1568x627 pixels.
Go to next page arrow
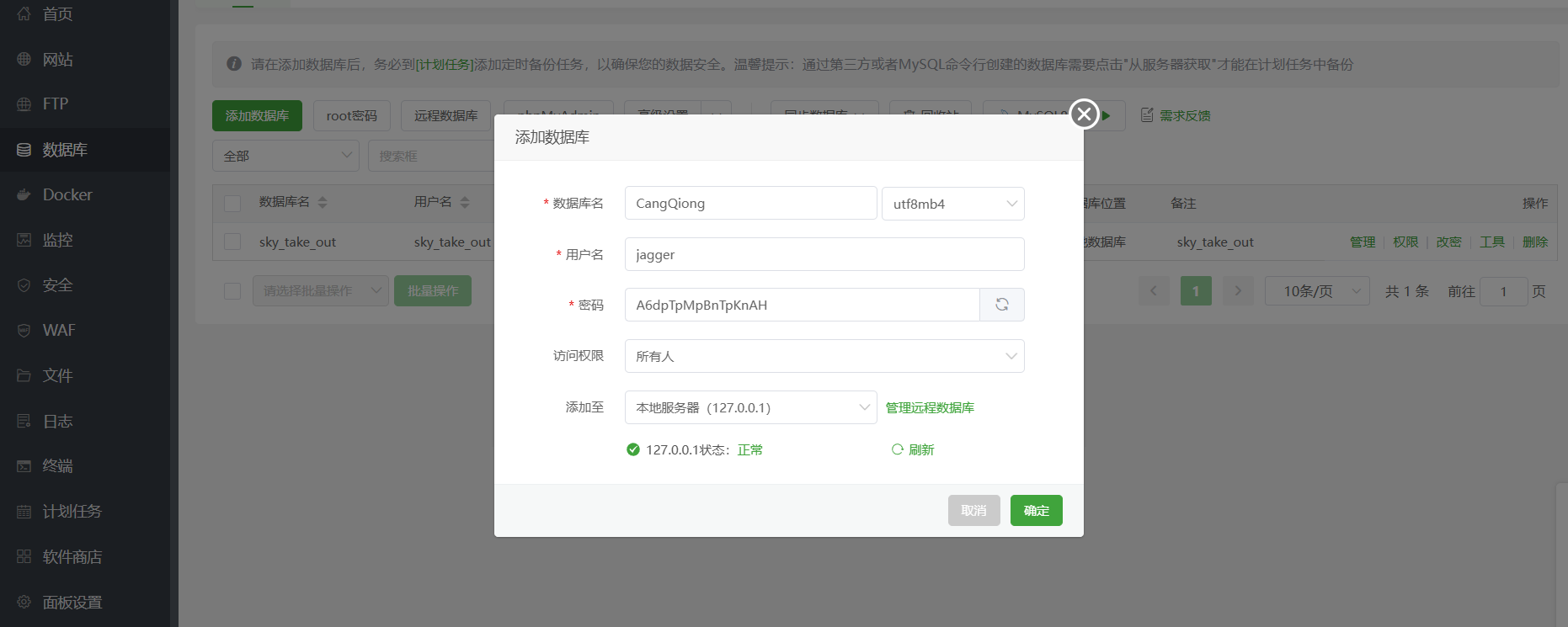click(x=1238, y=291)
